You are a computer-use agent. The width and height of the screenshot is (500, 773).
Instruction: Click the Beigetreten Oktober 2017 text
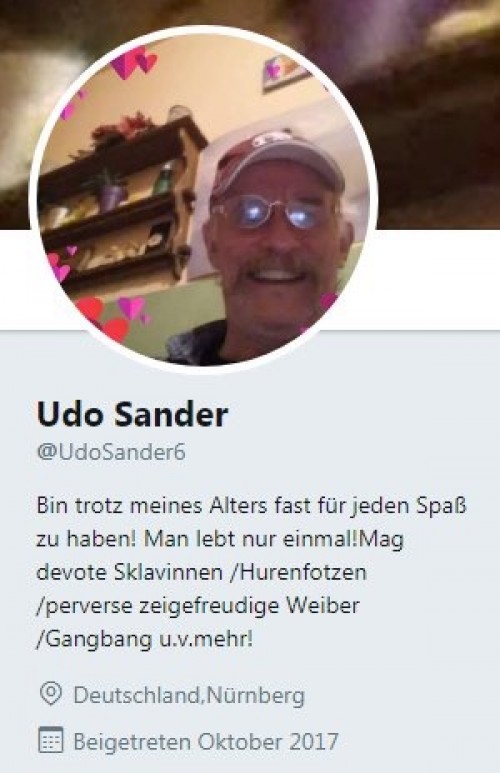(x=206, y=741)
